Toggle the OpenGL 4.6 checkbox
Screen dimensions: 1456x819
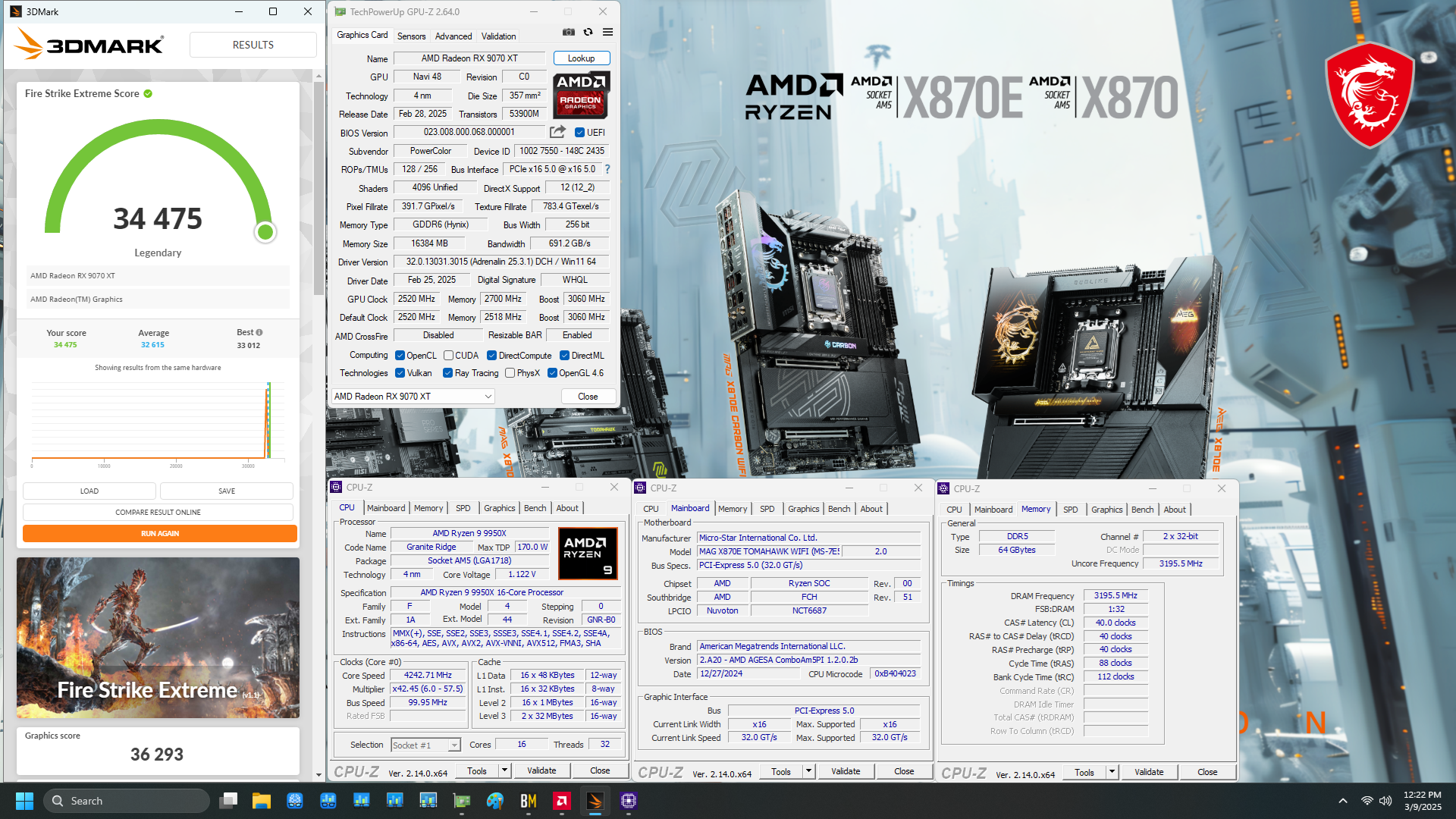point(552,372)
